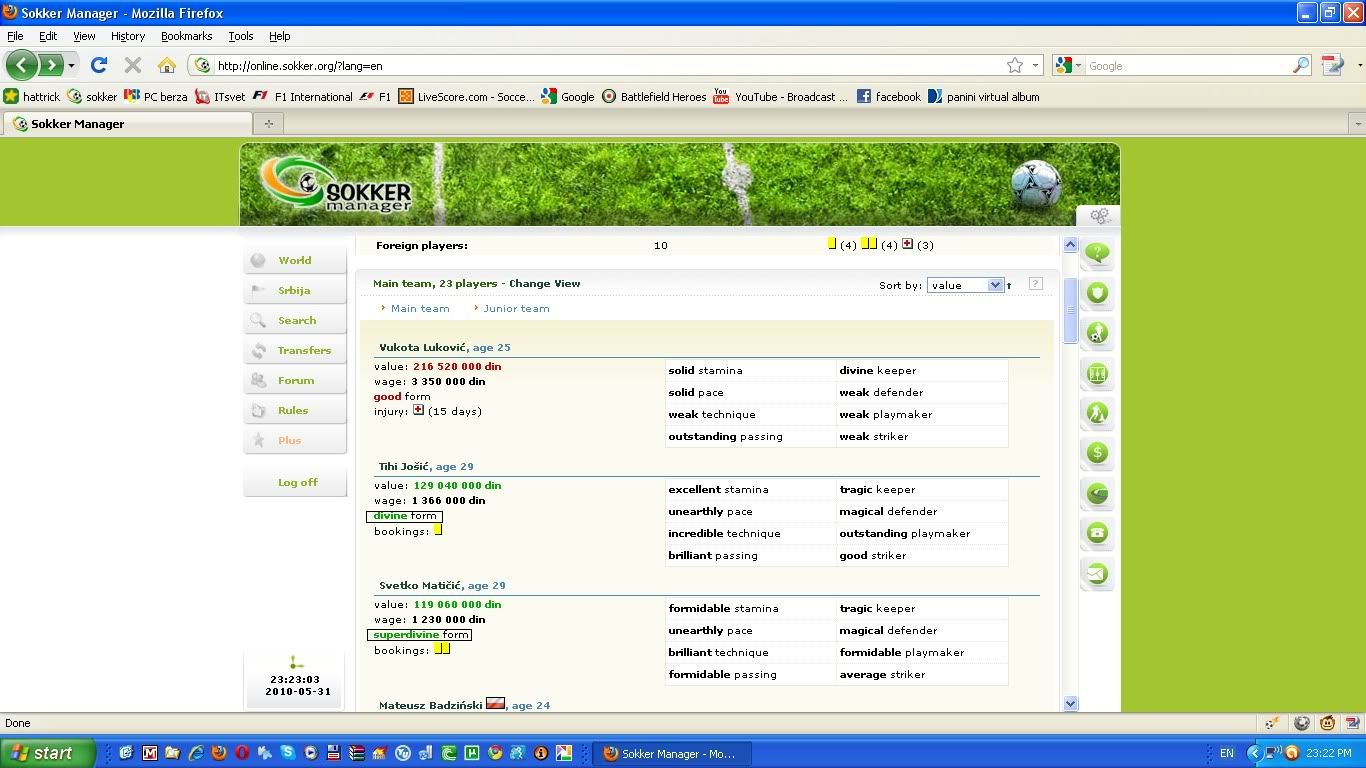Click the help question box near sort
This screenshot has height=768, width=1366.
point(1035,284)
